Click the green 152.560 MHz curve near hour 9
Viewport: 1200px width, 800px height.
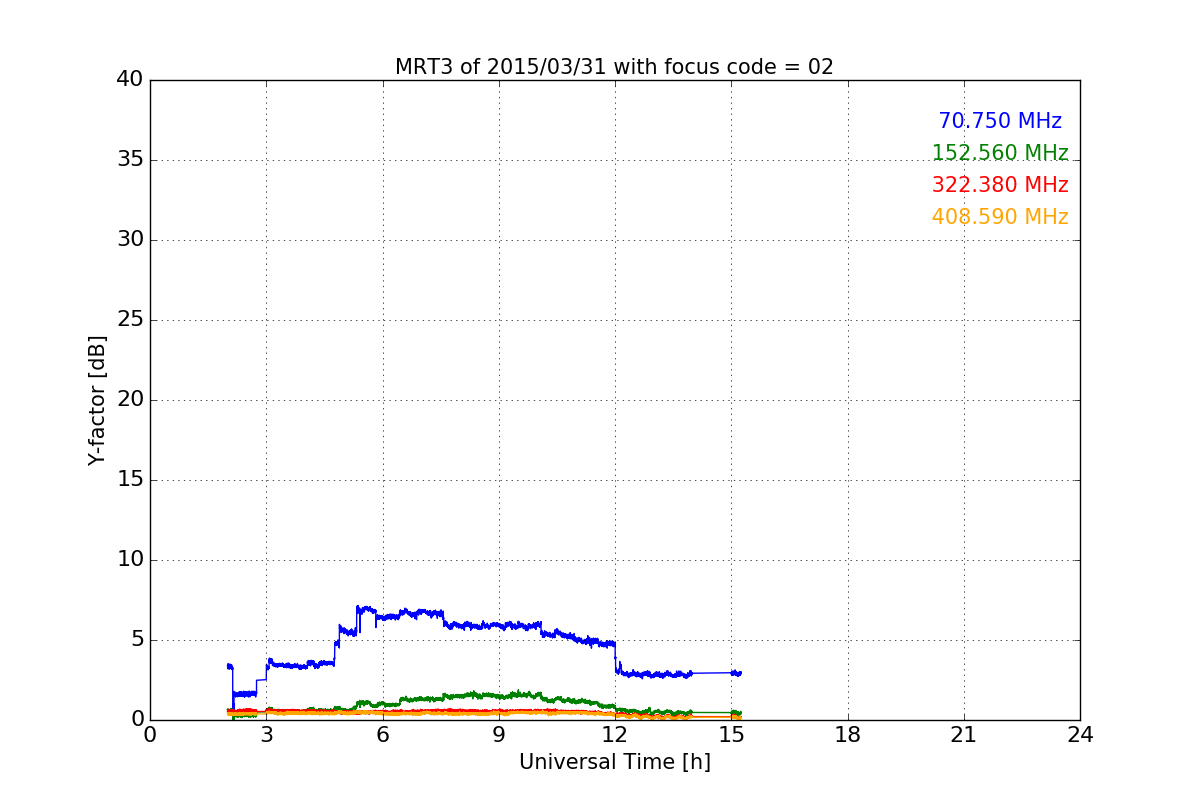point(499,695)
